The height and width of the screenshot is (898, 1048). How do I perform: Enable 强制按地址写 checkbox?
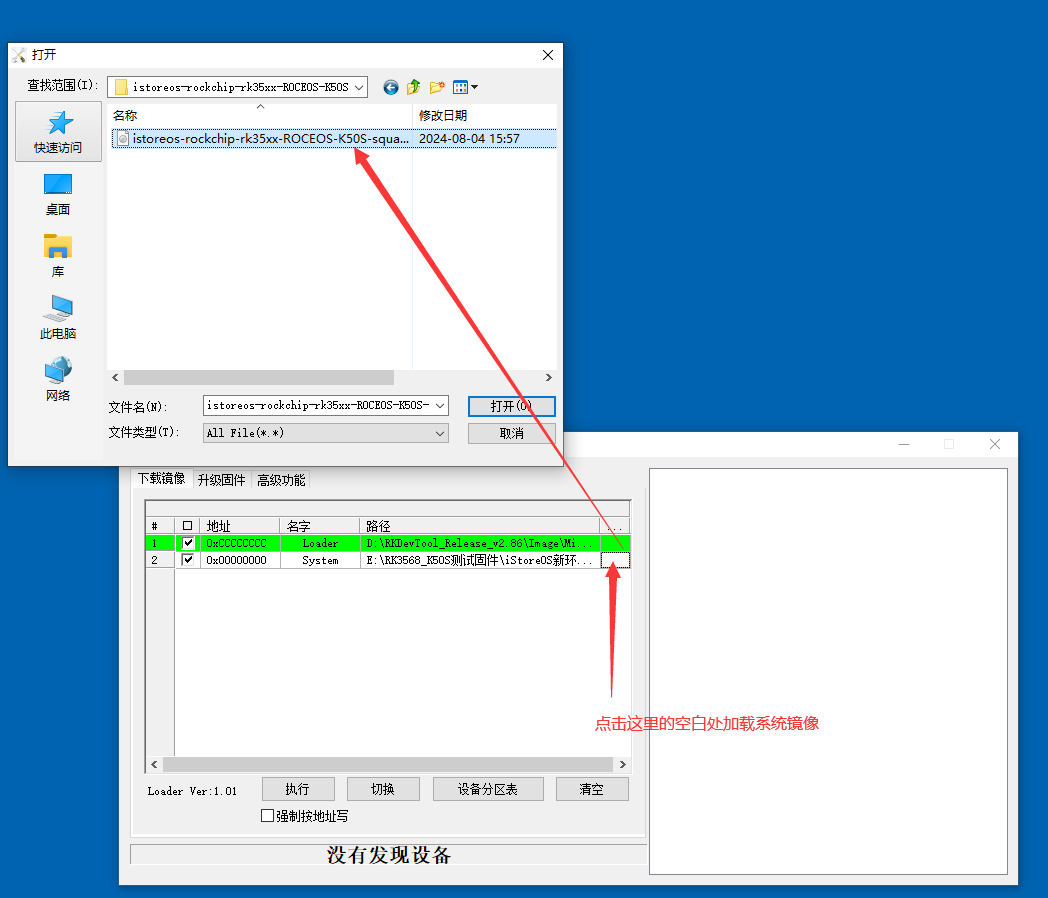(x=267, y=816)
